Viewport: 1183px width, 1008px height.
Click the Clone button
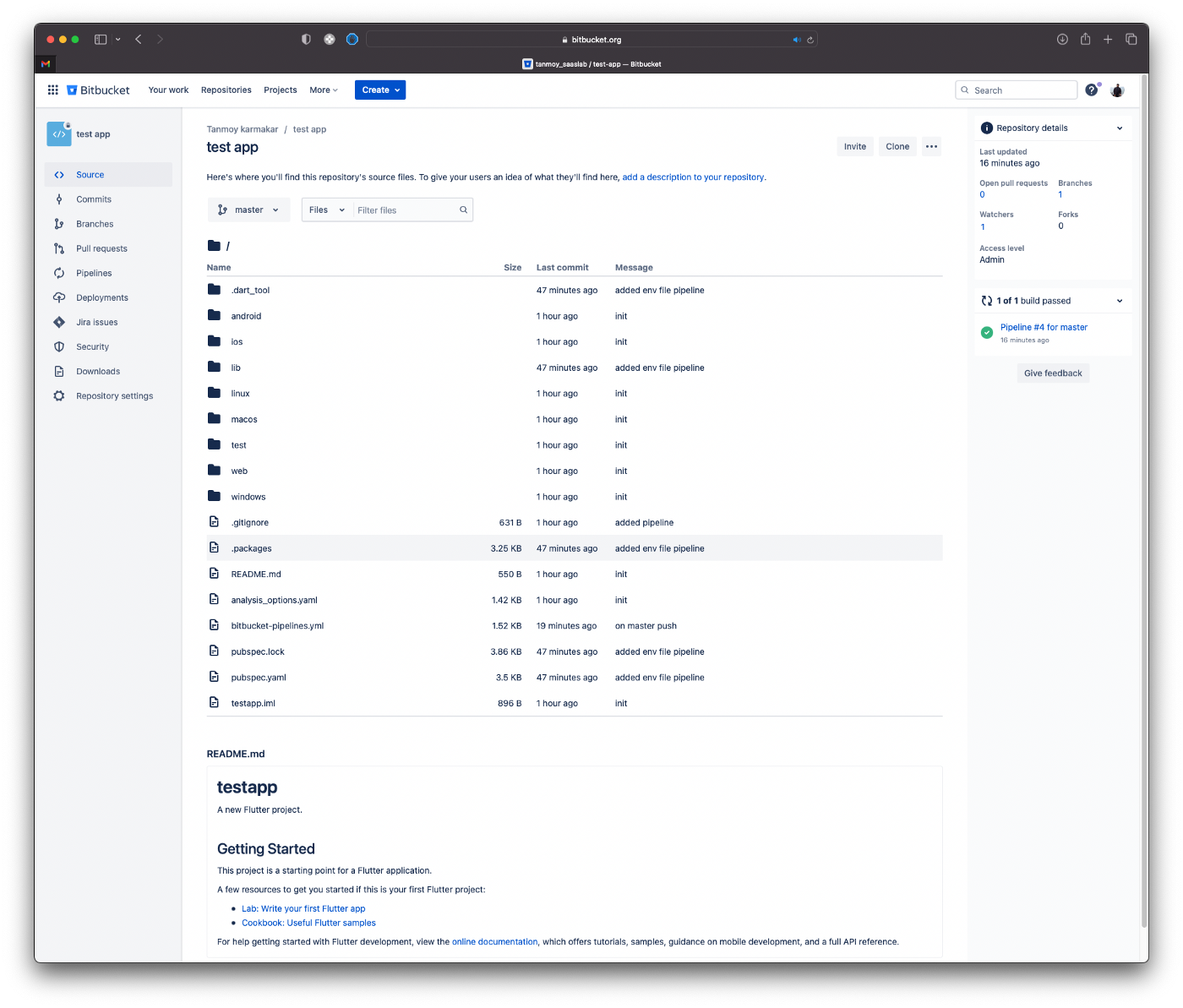coord(897,146)
